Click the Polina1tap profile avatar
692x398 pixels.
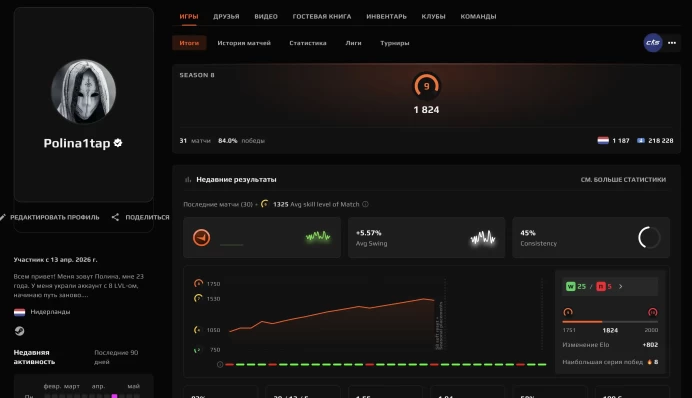(83, 91)
